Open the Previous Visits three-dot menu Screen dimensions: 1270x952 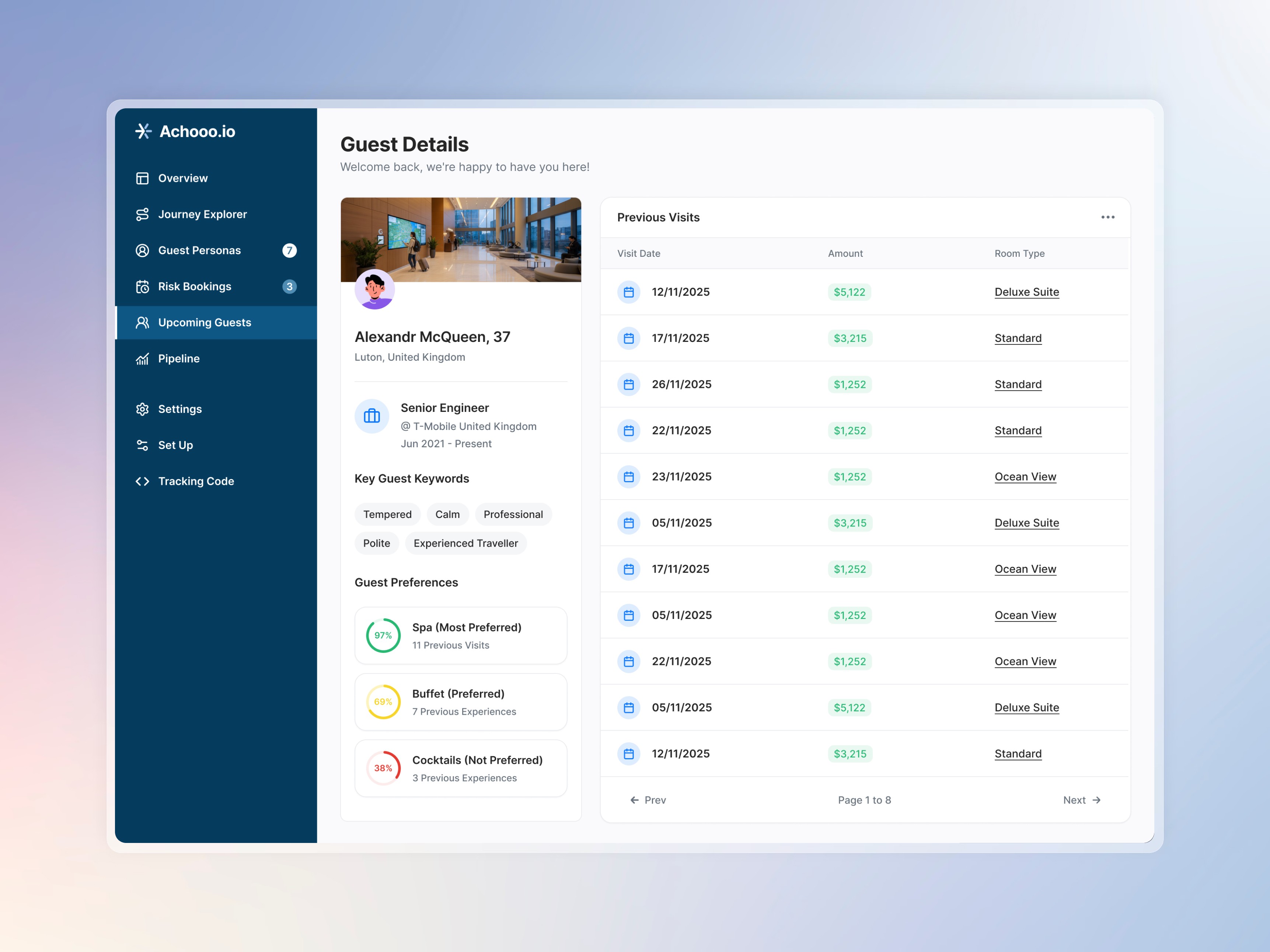pyautogui.click(x=1107, y=217)
